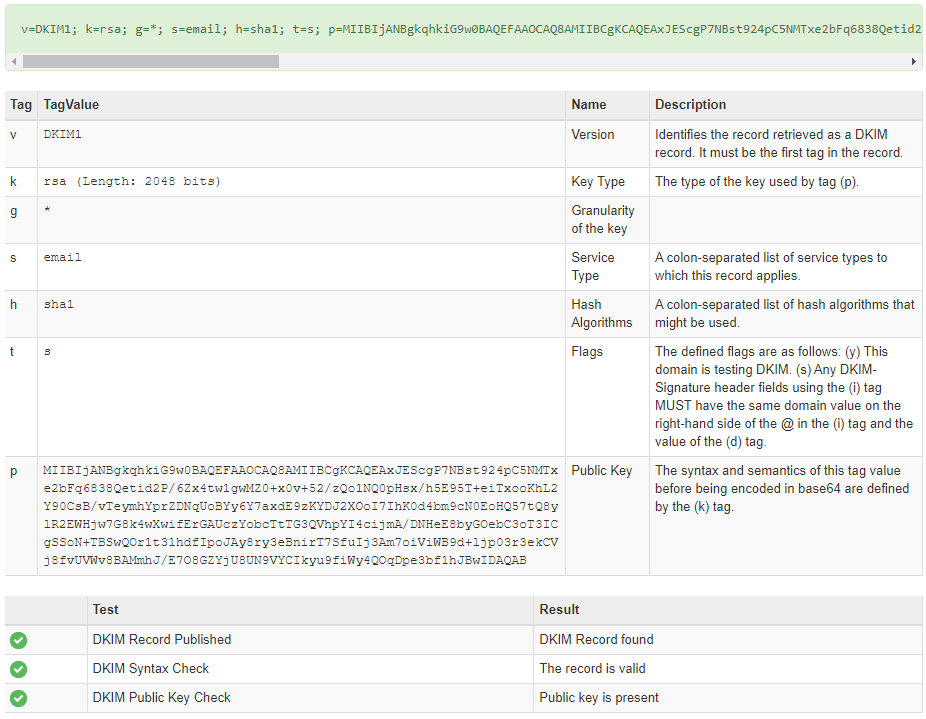Image resolution: width=926 pixels, height=719 pixels.
Task: Click the description 'The syntax and semantics of this tag value'
Action: (x=781, y=489)
